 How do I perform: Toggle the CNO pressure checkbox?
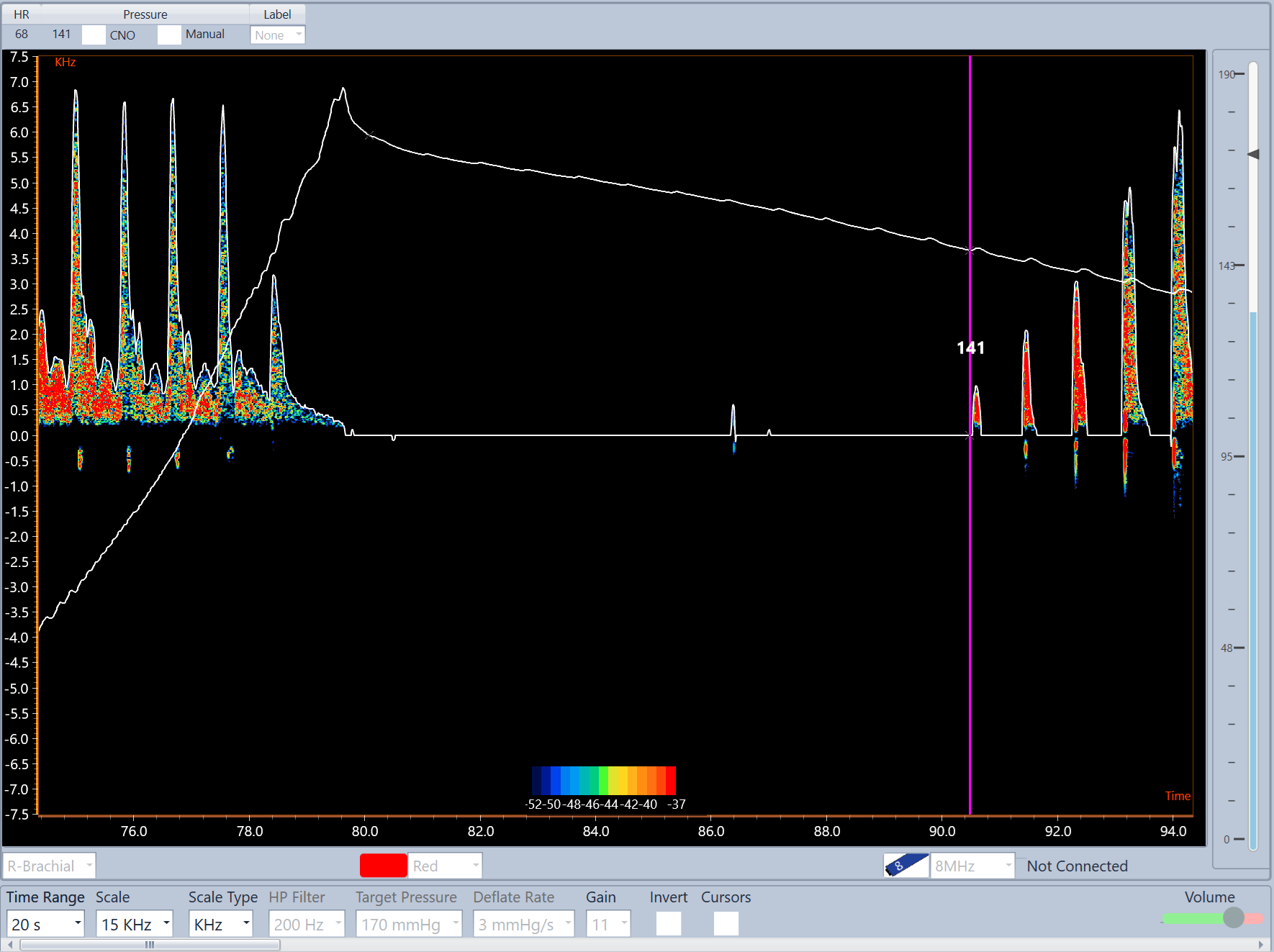click(94, 35)
